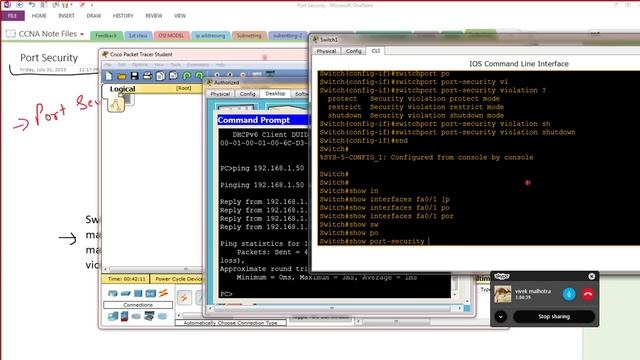640x360 pixels.
Task: Click Power Cycle Devices button
Action: pos(177,279)
